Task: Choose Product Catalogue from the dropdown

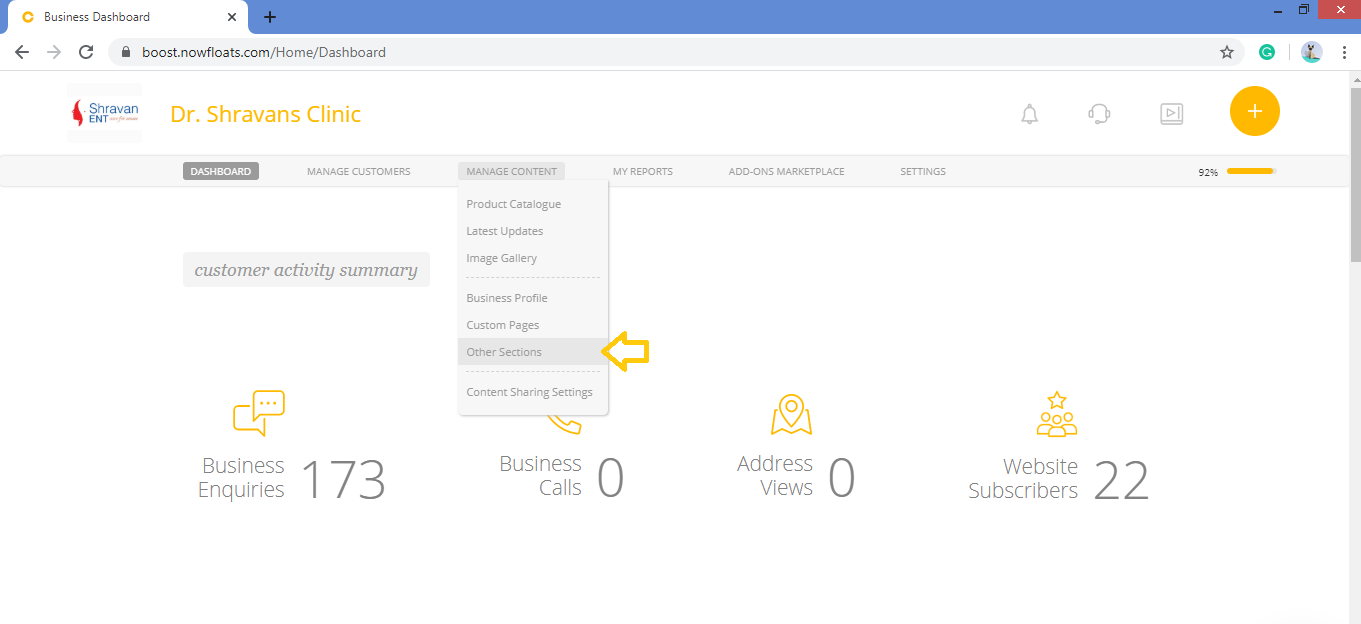Action: coord(533,204)
